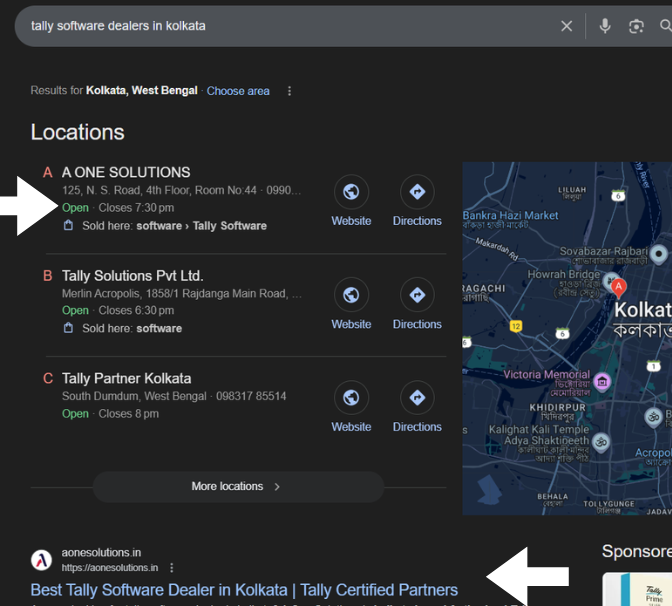
Task: Click the Website globe icon for Tally Partner Kolkata
Action: (351, 398)
